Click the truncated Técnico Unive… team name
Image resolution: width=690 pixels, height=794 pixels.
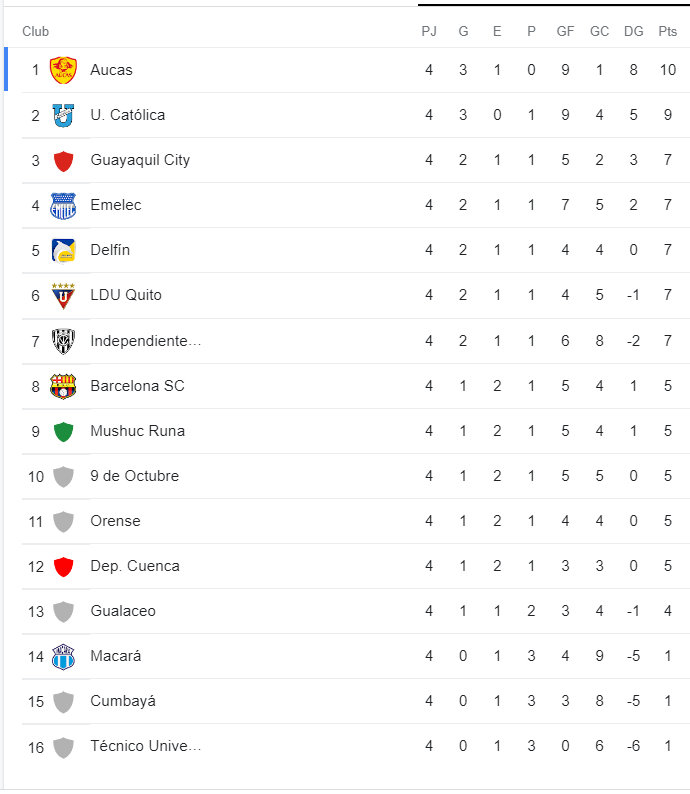pos(146,746)
